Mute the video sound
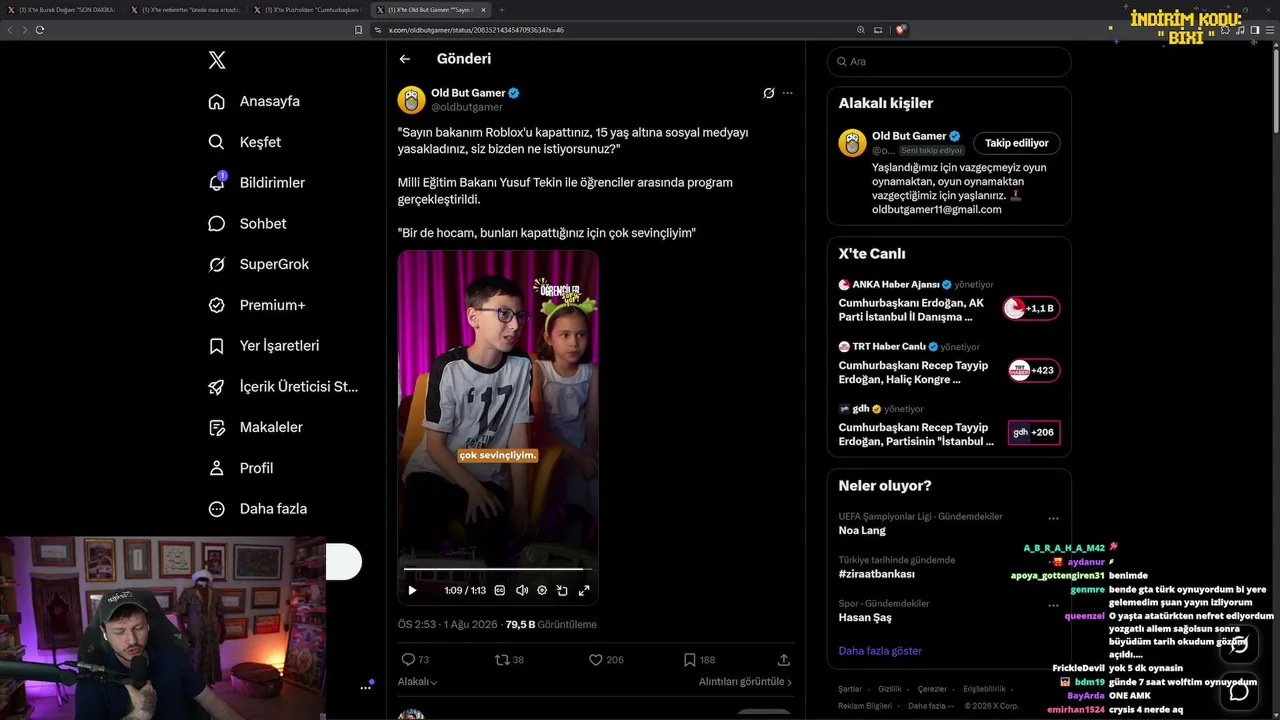This screenshot has height=720, width=1280. pyautogui.click(x=521, y=590)
